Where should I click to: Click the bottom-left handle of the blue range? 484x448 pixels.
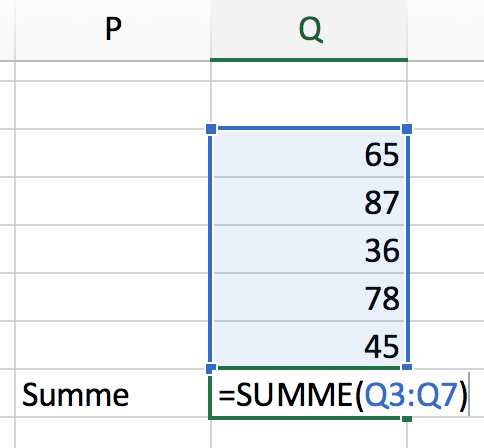click(x=211, y=369)
